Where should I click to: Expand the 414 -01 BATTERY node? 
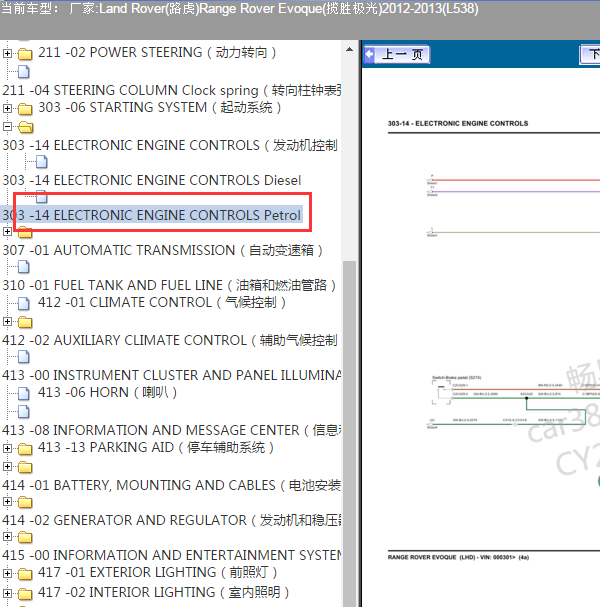pyautogui.click(x=7, y=466)
